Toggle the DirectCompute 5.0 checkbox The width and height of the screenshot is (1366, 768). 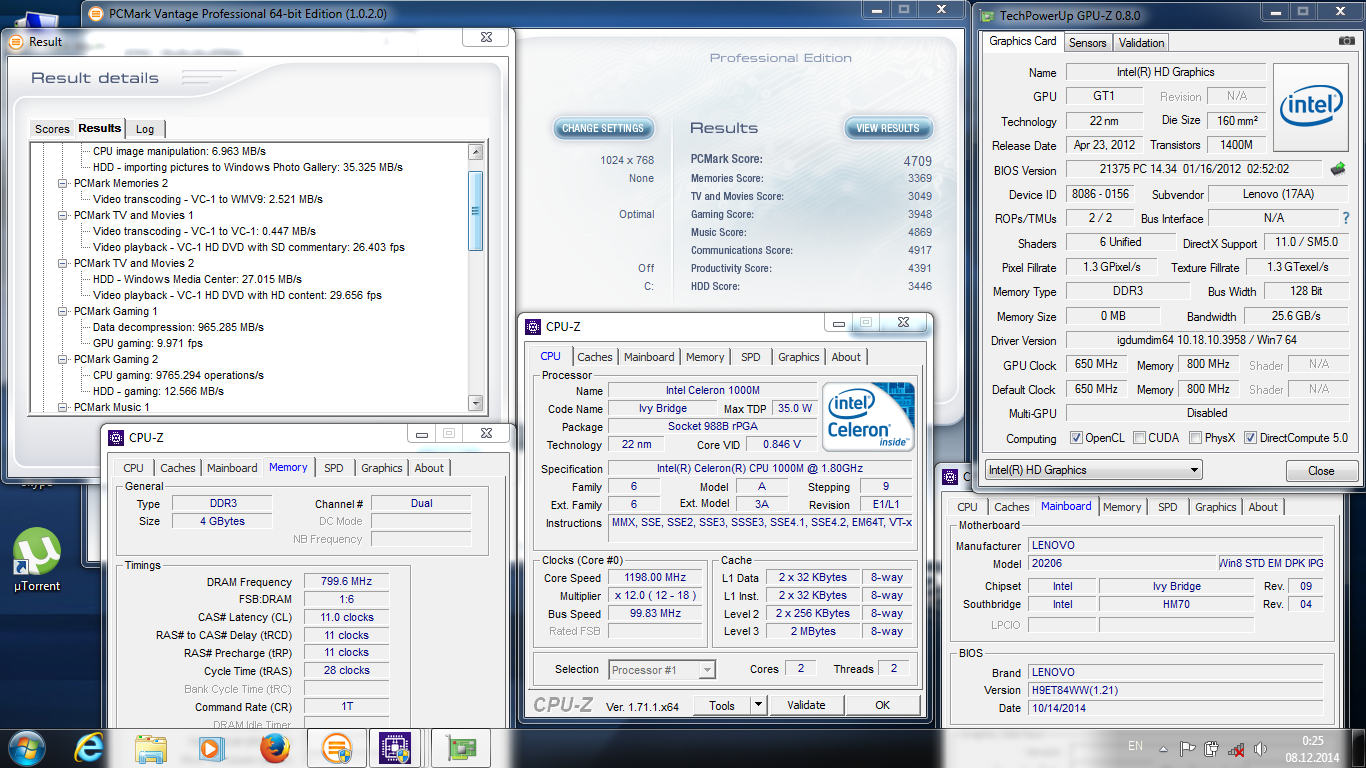(1250, 438)
